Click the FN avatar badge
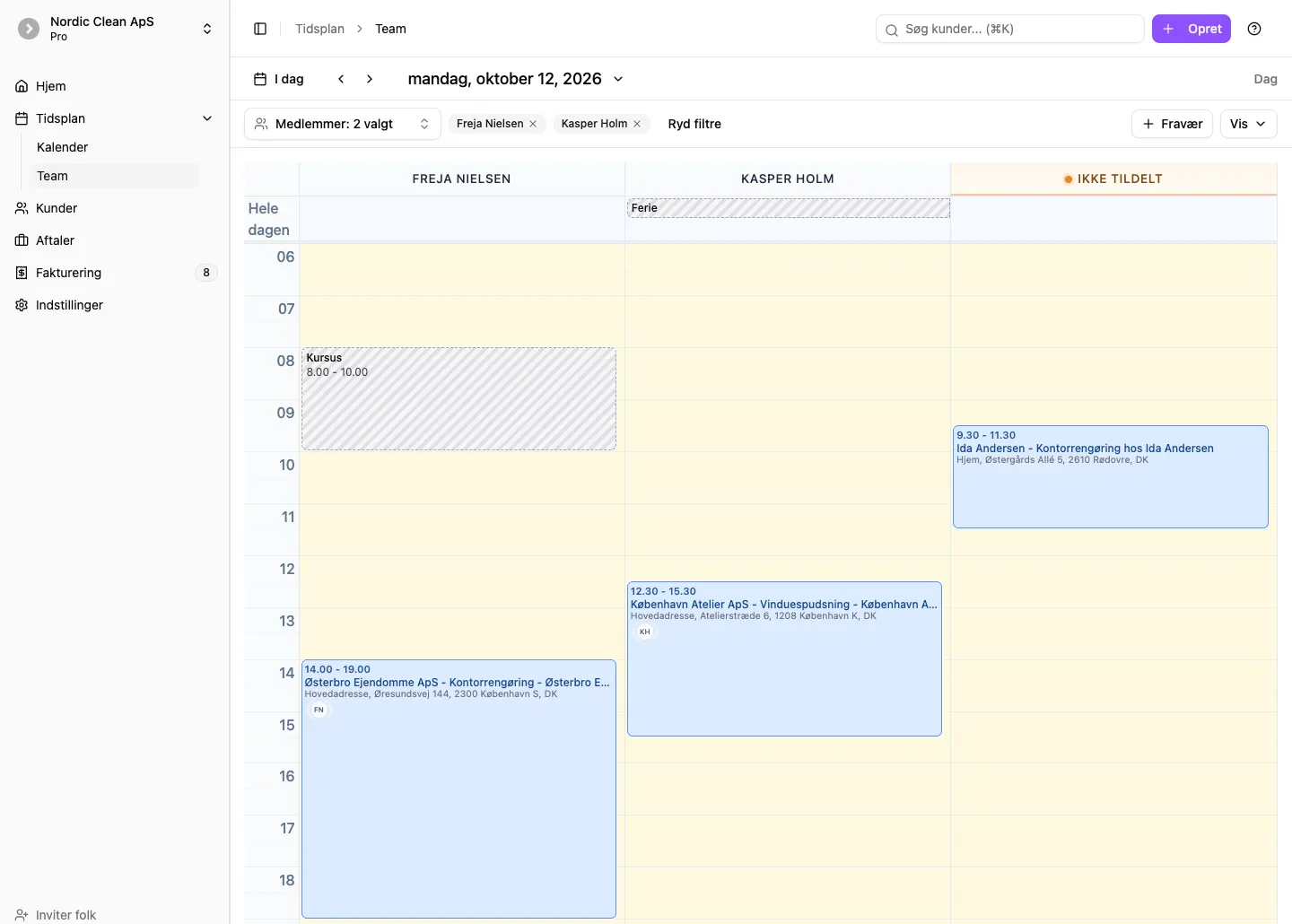Viewport: 1292px width, 924px height. pyautogui.click(x=319, y=710)
